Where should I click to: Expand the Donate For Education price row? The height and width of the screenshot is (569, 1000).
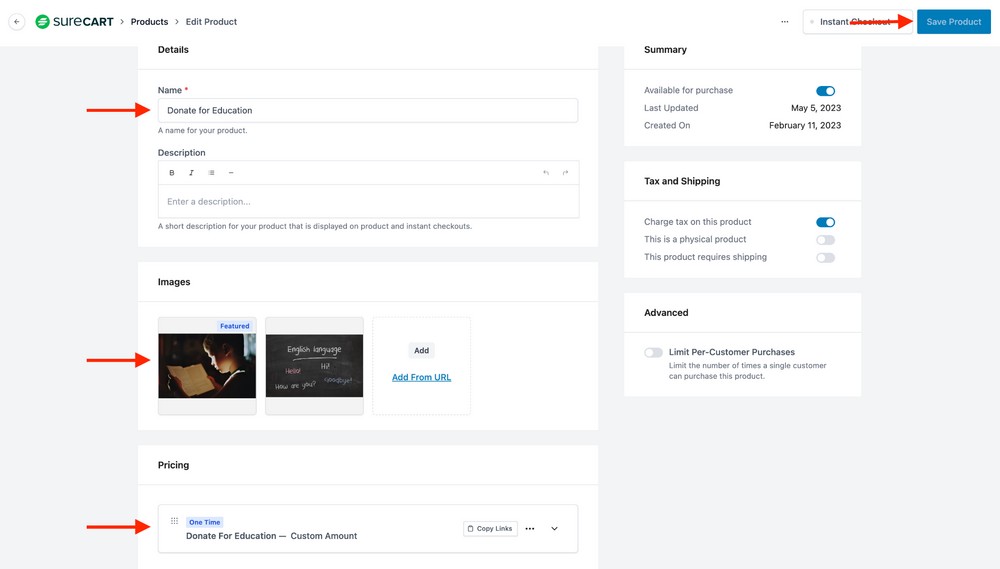[x=555, y=529]
